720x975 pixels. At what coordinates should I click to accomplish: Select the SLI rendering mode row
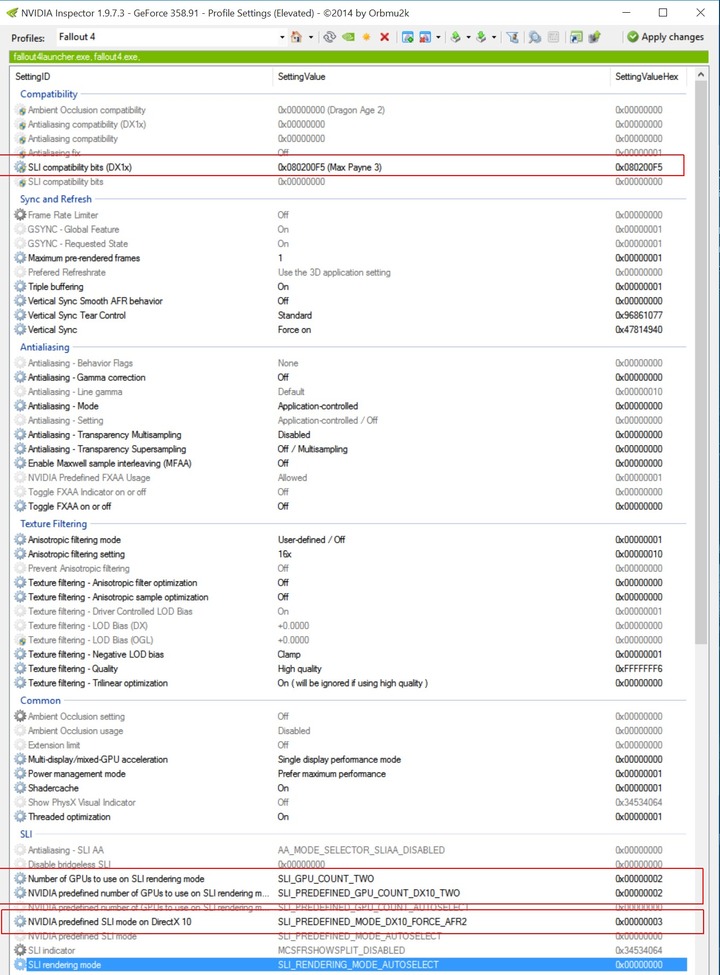(351, 964)
